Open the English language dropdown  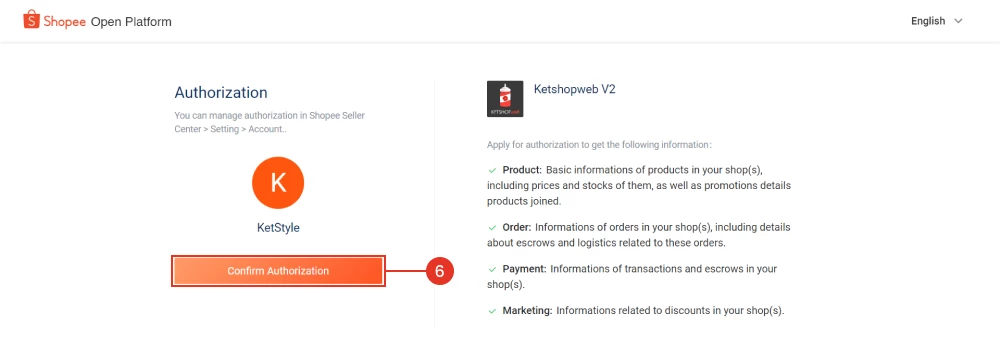pyautogui.click(x=936, y=21)
